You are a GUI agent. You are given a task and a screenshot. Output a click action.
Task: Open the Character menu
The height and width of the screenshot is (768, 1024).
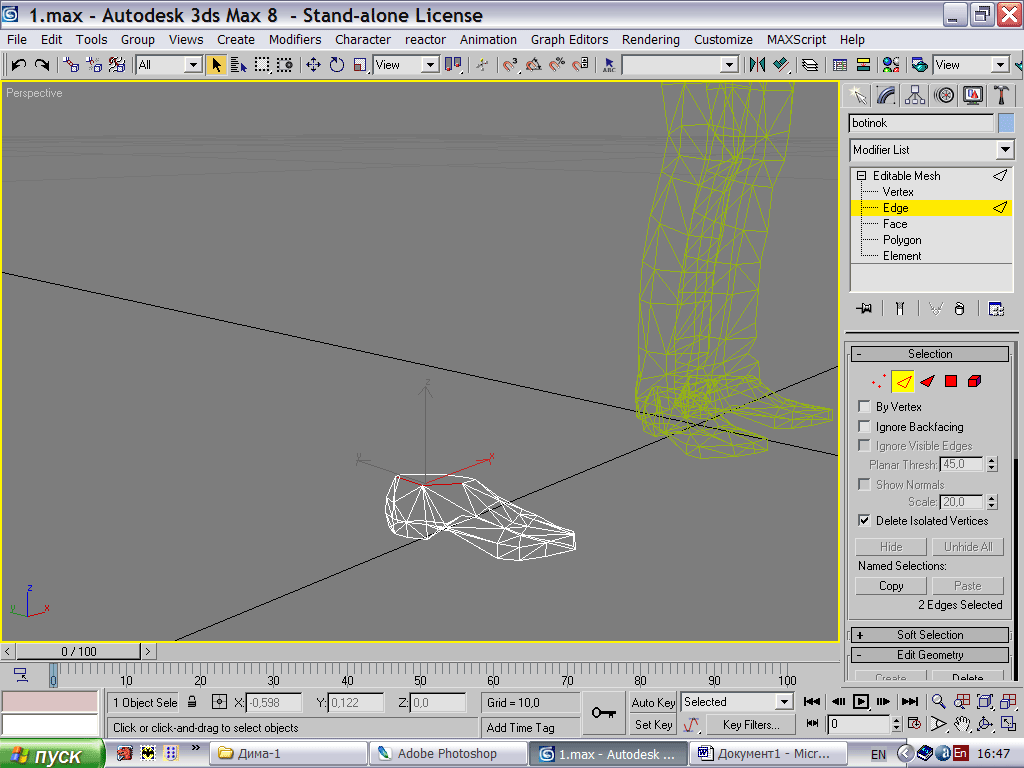pos(363,40)
